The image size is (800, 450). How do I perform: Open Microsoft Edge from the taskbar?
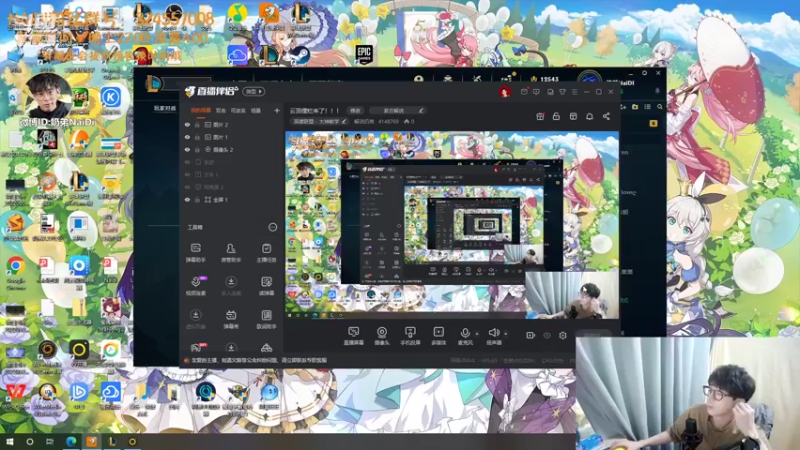coord(71,441)
